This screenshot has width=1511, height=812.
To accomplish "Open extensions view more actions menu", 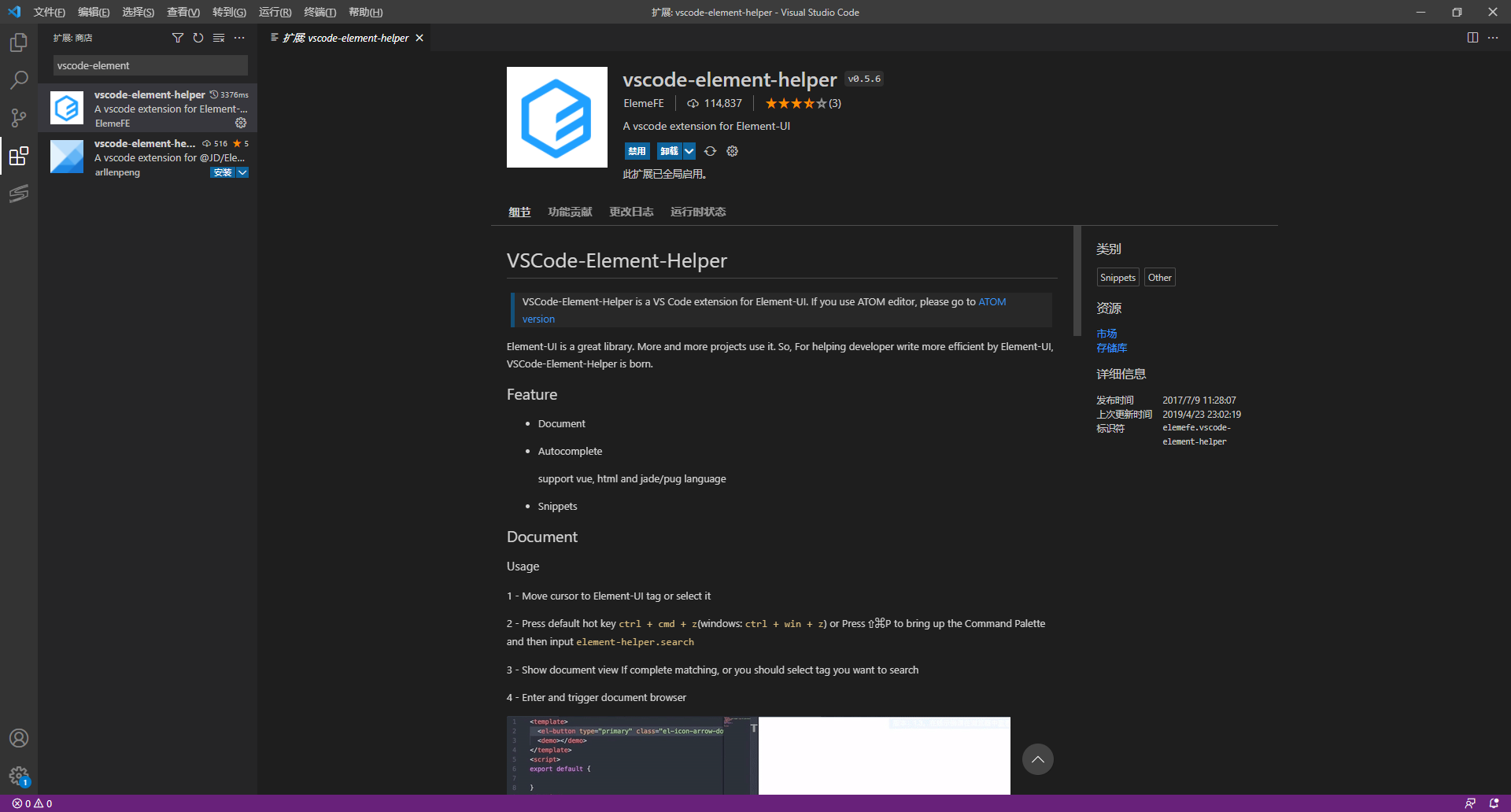I will [239, 38].
